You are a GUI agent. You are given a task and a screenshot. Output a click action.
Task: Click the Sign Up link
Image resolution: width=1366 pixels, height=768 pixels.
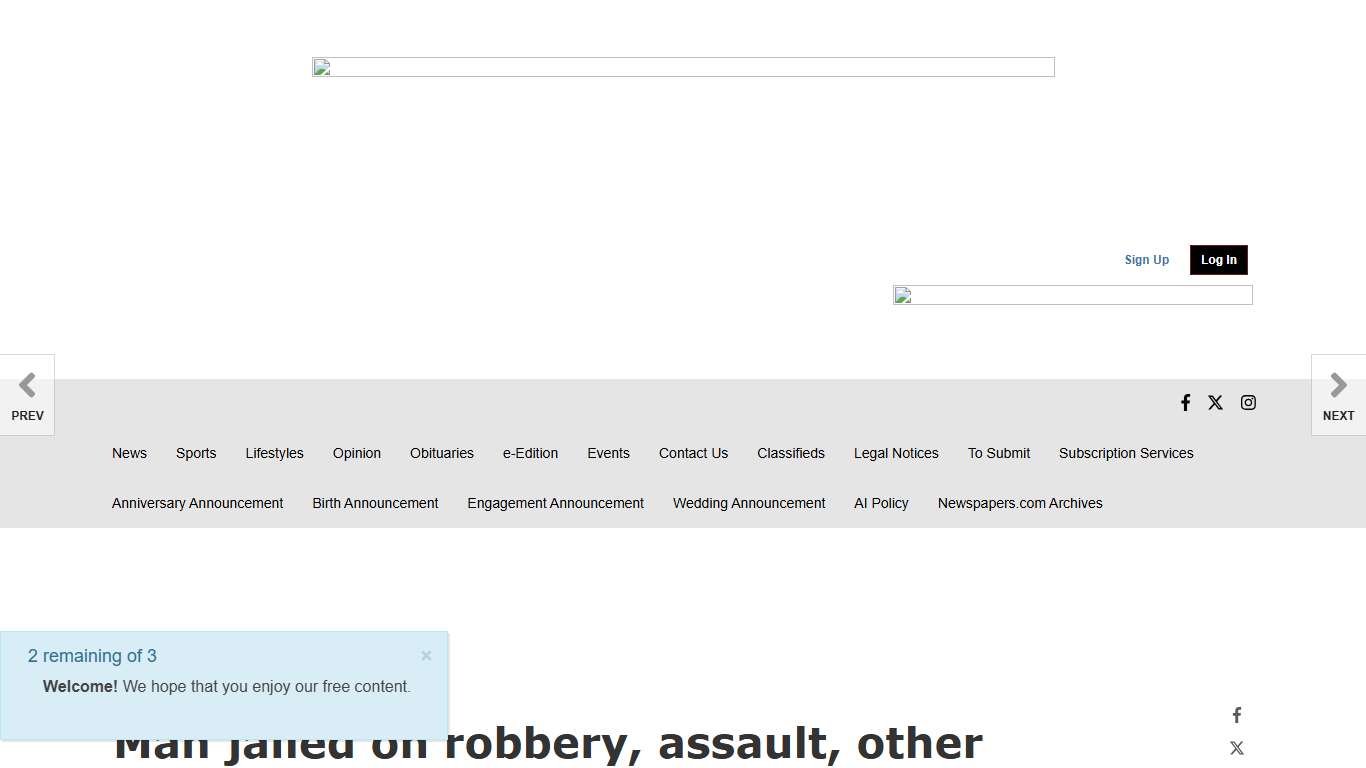(1146, 259)
